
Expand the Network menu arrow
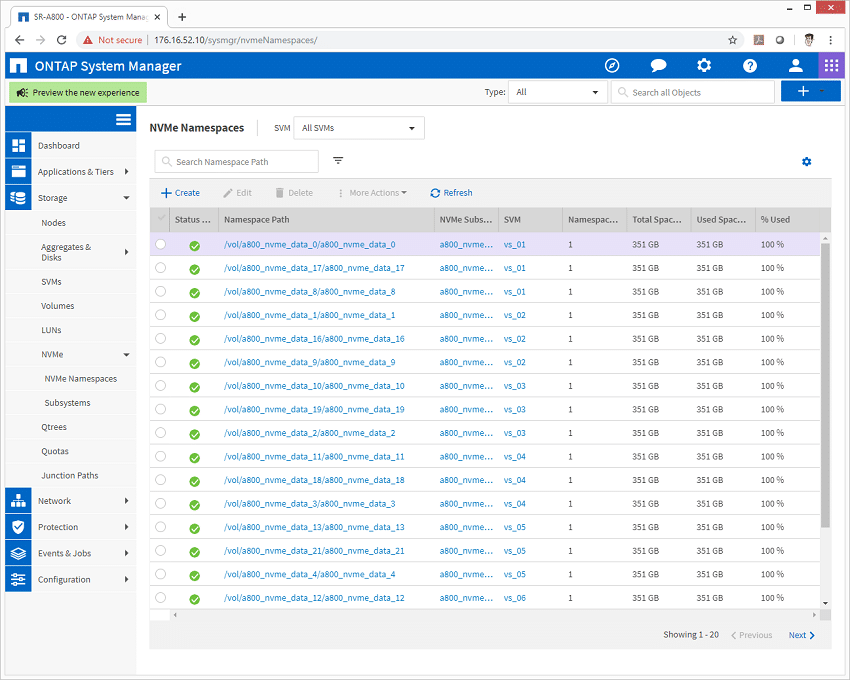126,501
